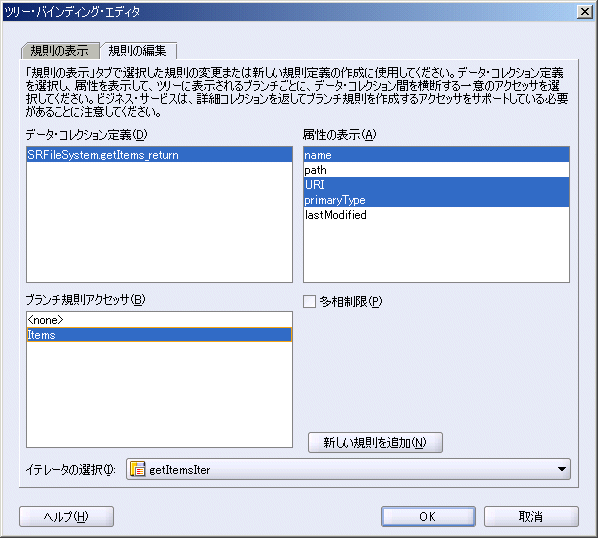Cancel with the 取消 button
The width and height of the screenshot is (598, 538).
click(531, 517)
